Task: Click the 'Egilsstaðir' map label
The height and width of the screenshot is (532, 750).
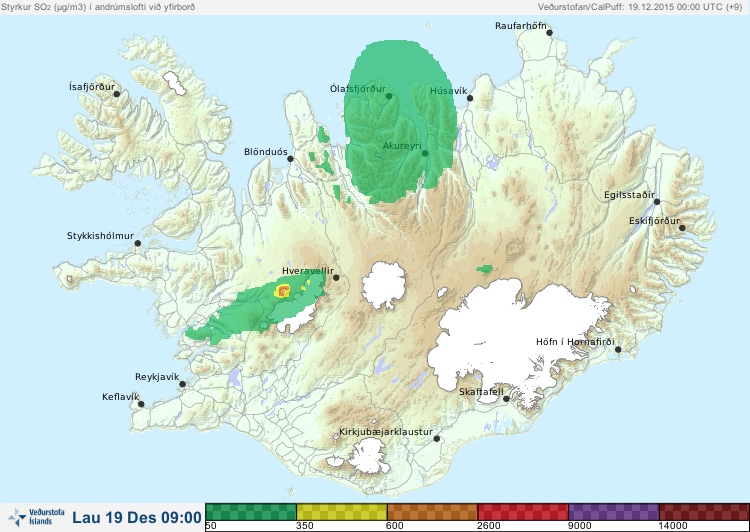Action: coord(629,195)
